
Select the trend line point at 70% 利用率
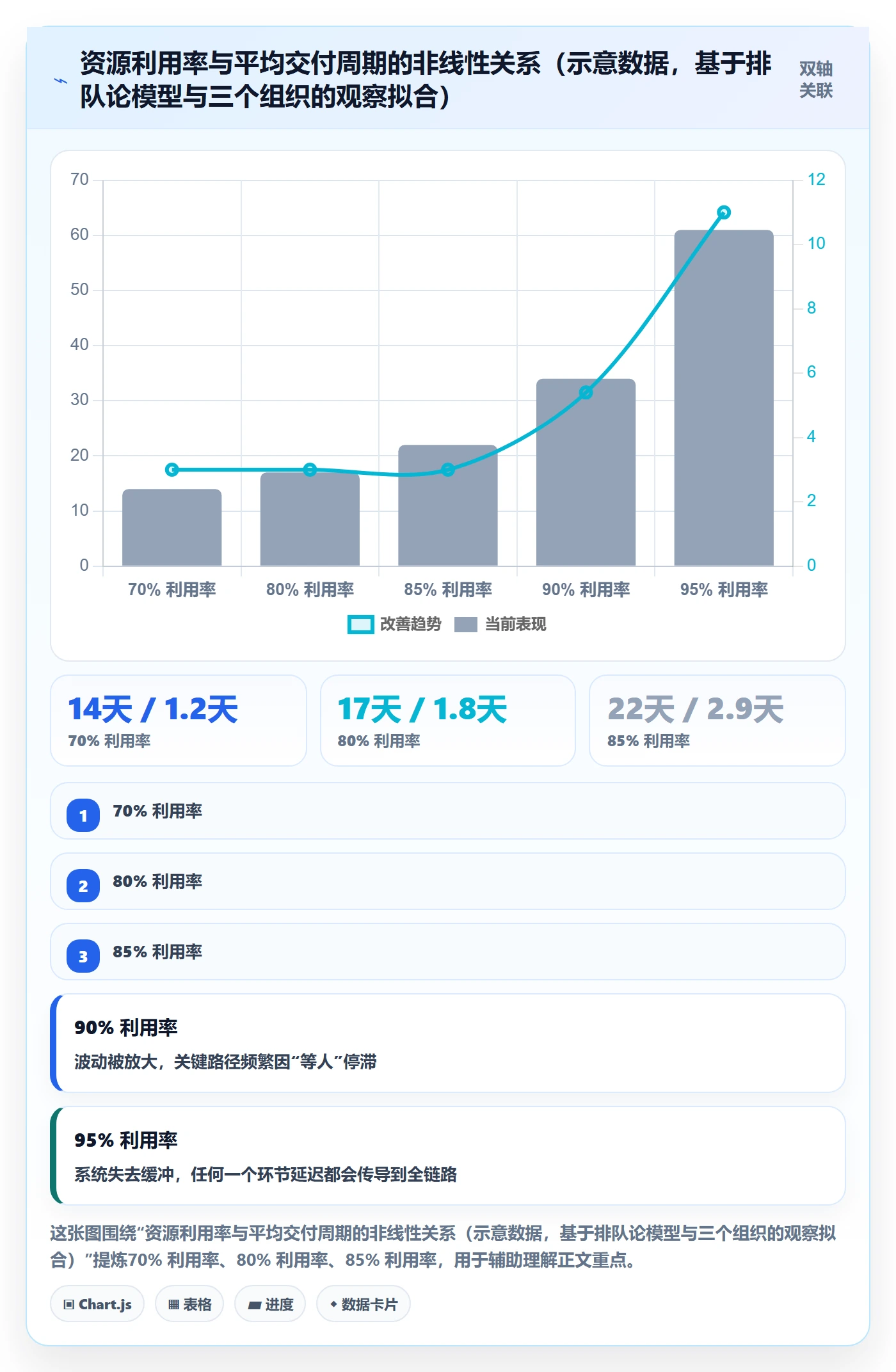(172, 470)
